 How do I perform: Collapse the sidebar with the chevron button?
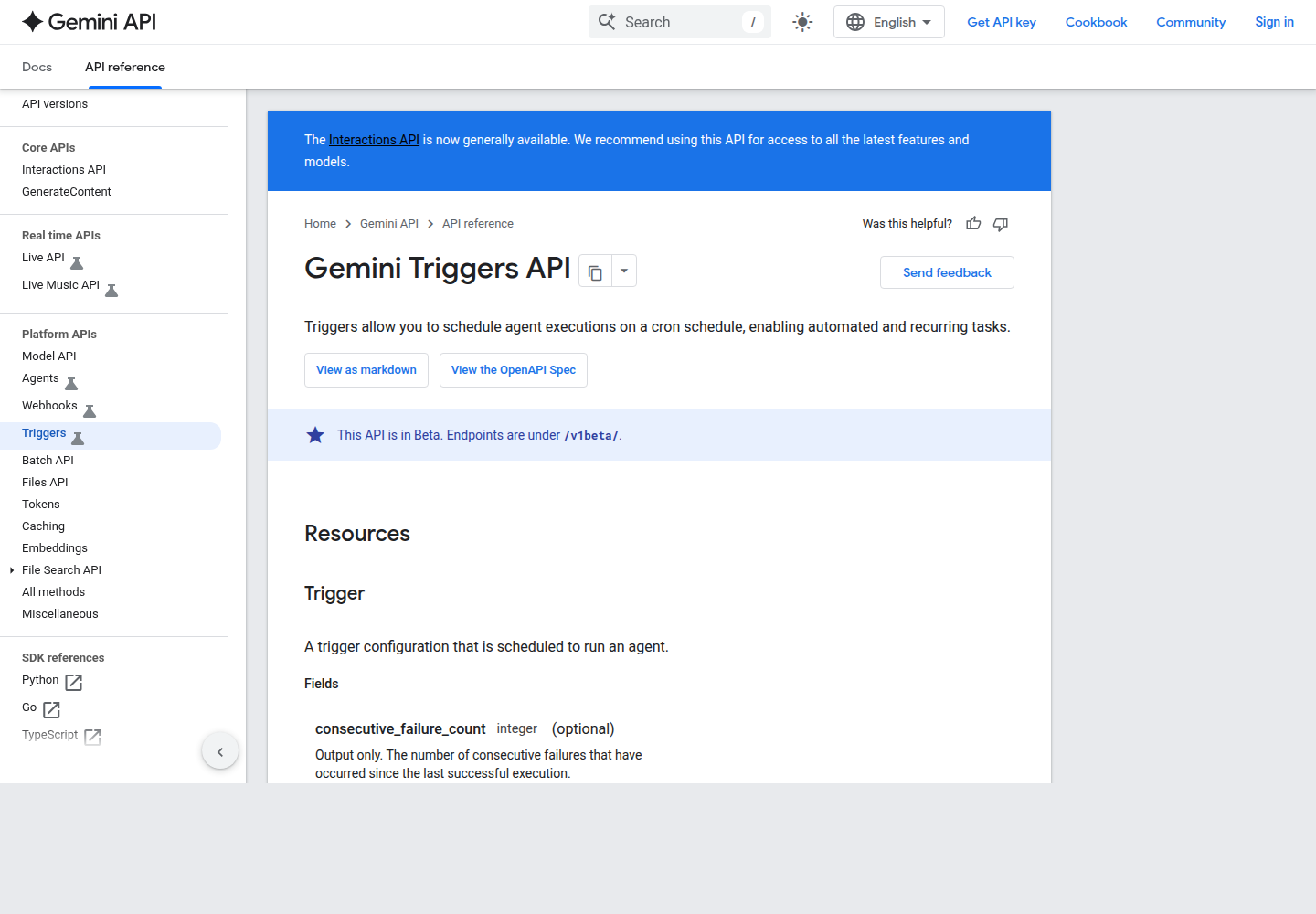click(x=220, y=752)
